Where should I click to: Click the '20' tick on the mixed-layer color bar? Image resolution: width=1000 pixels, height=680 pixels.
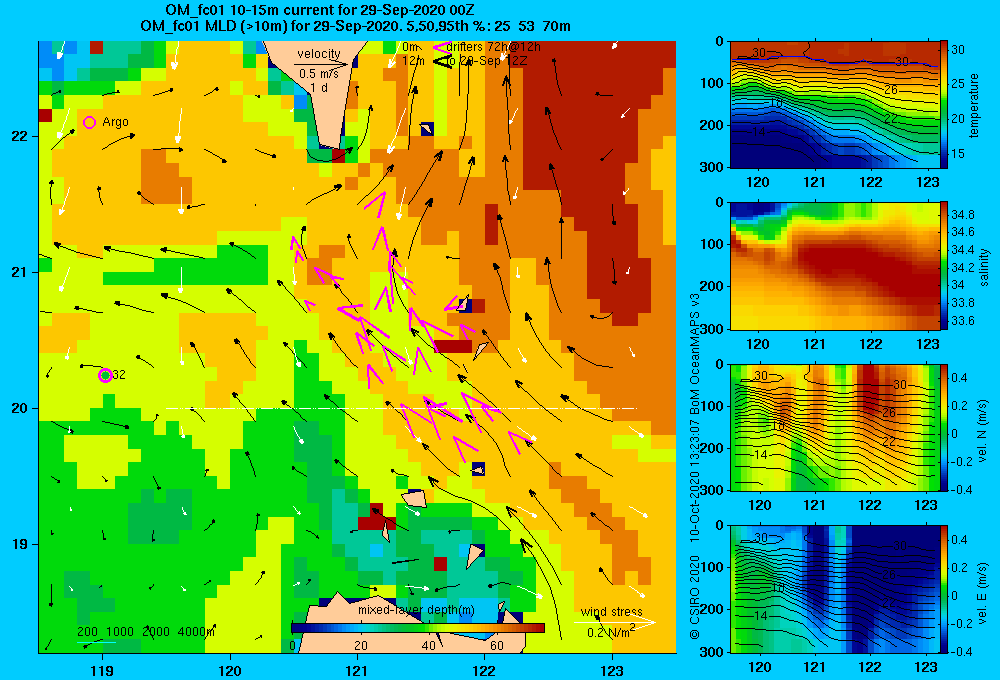(361, 646)
